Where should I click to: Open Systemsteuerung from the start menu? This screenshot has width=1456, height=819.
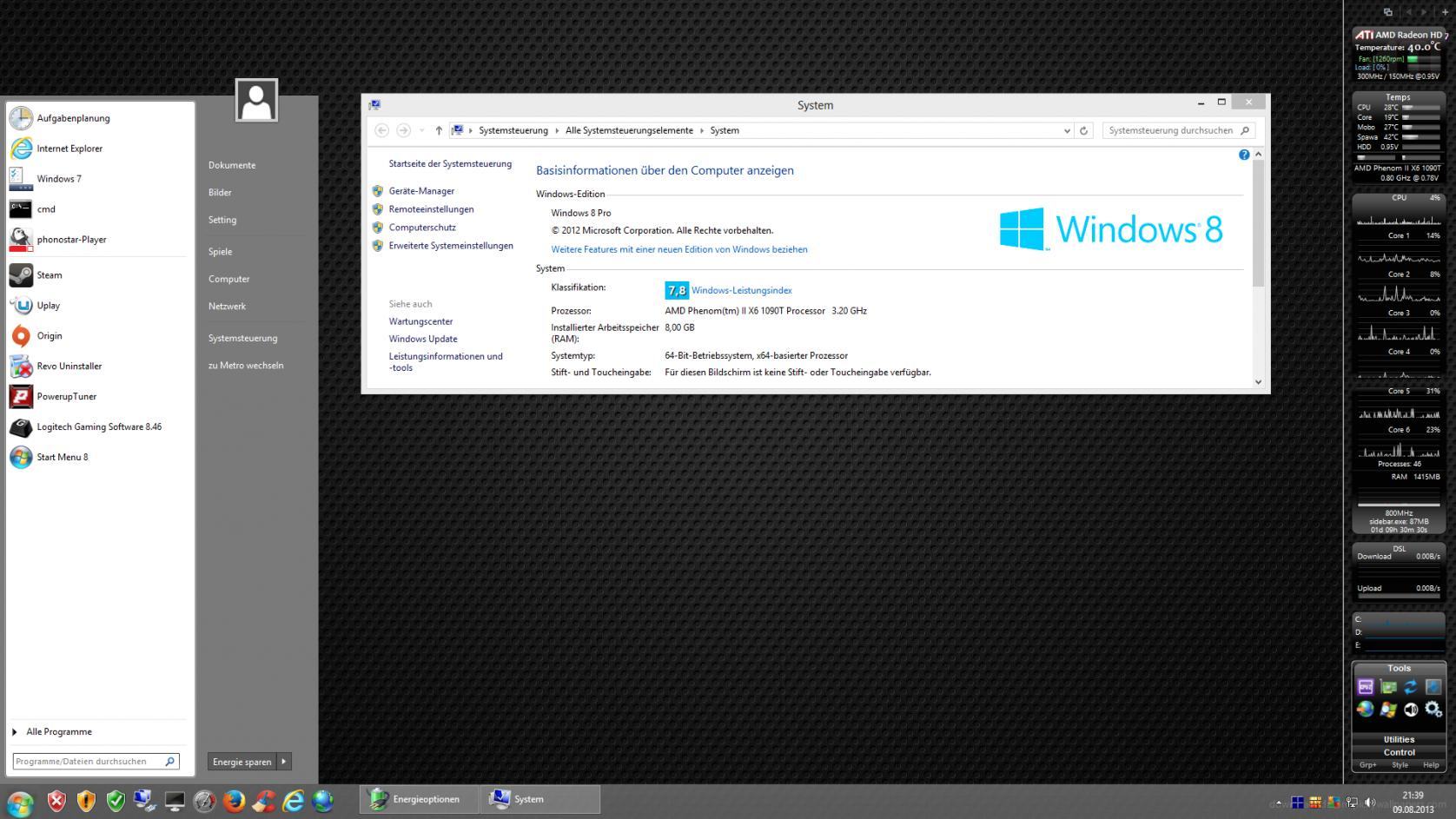(242, 338)
